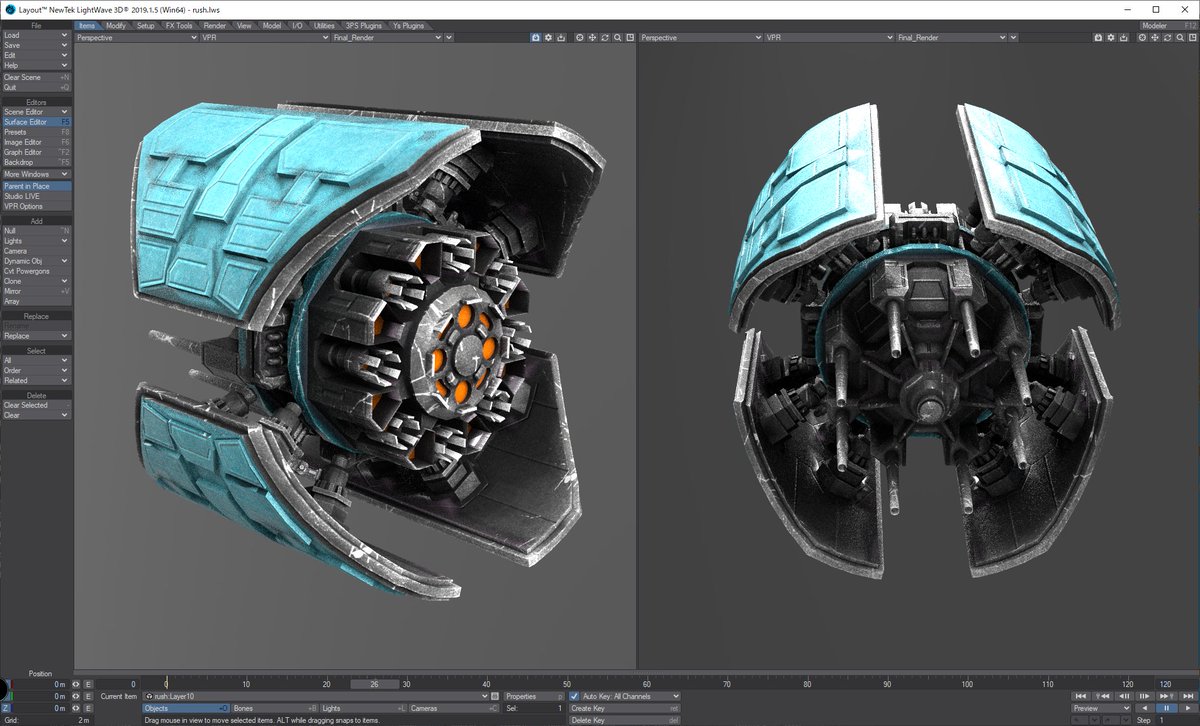Pause playback button
The image size is (1200, 726).
pyautogui.click(x=1166, y=708)
